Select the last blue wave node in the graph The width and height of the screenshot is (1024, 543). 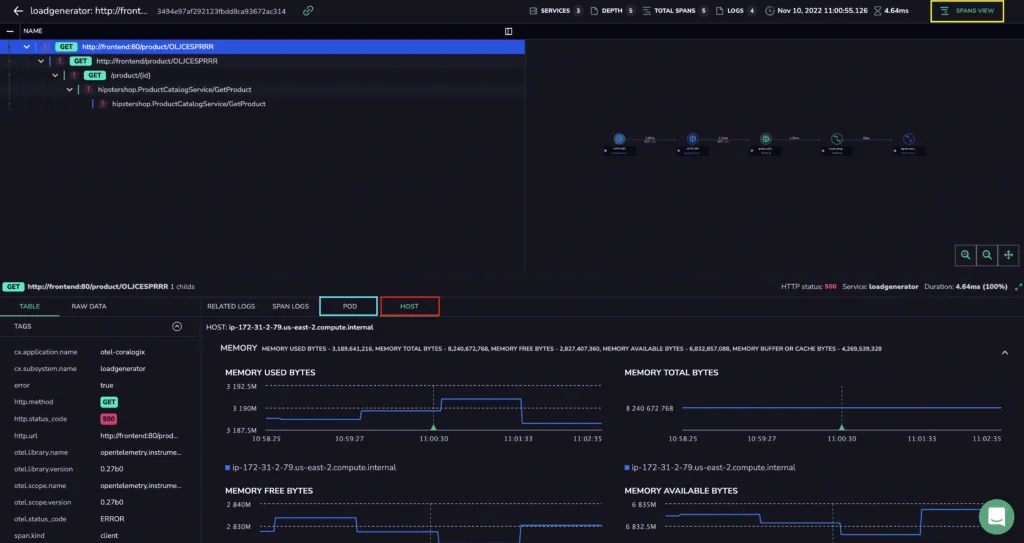(x=908, y=139)
